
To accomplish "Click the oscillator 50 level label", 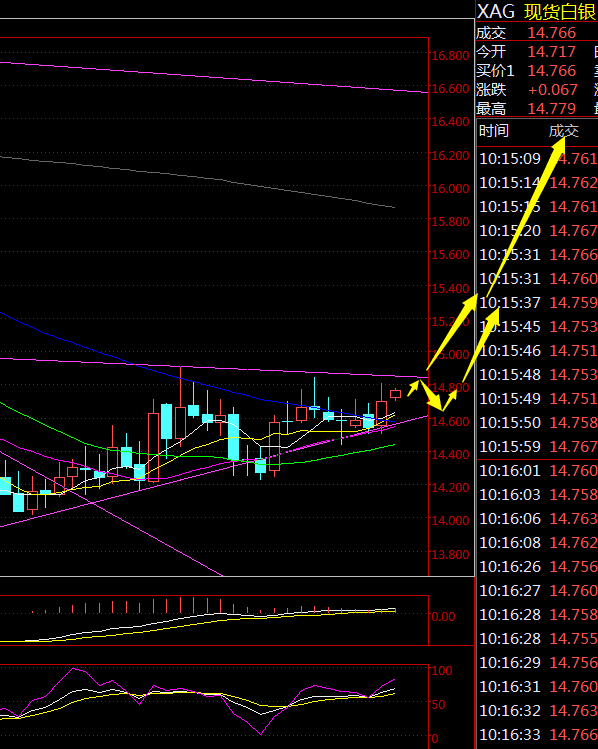I will (438, 705).
